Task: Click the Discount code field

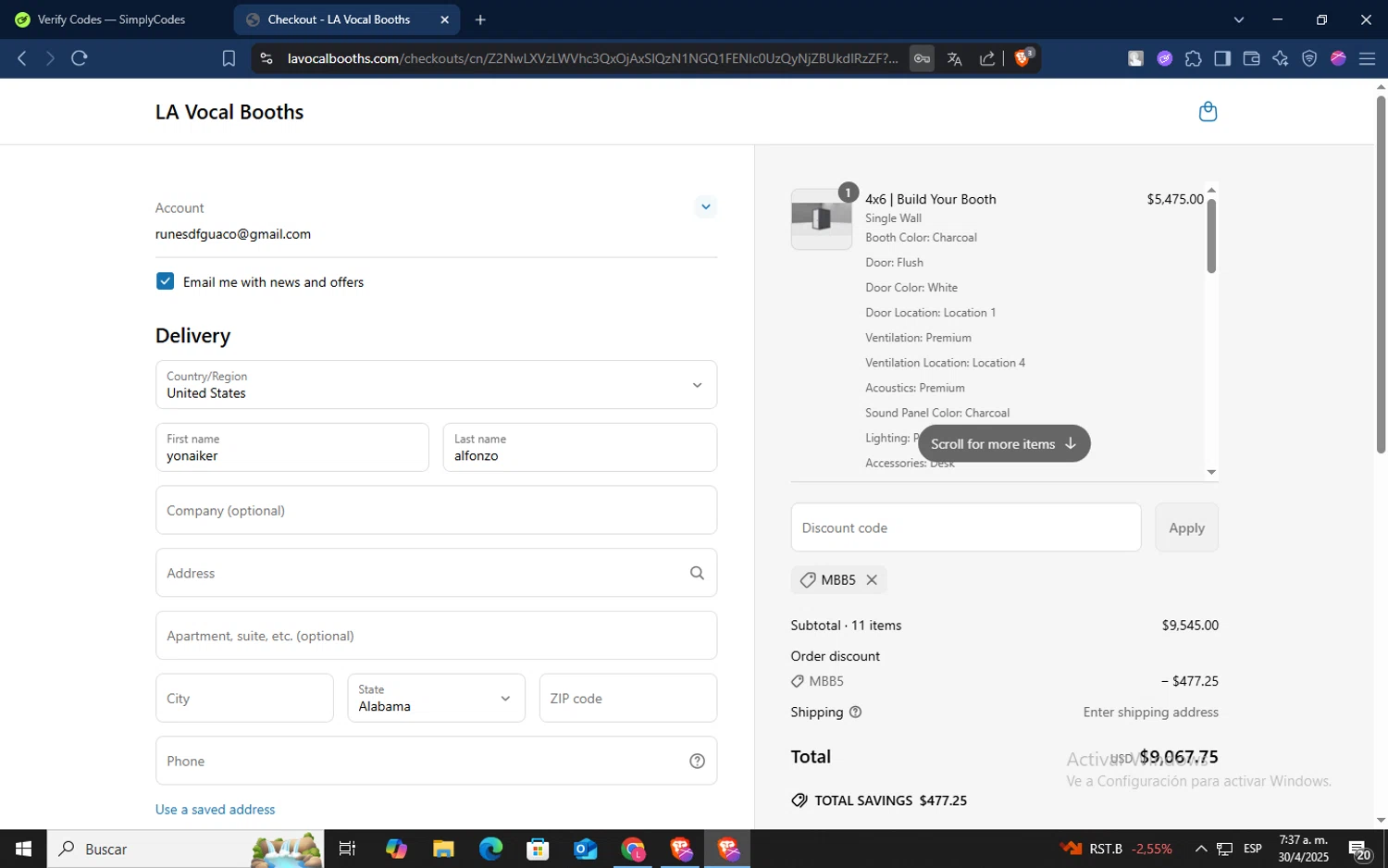Action: [x=966, y=527]
